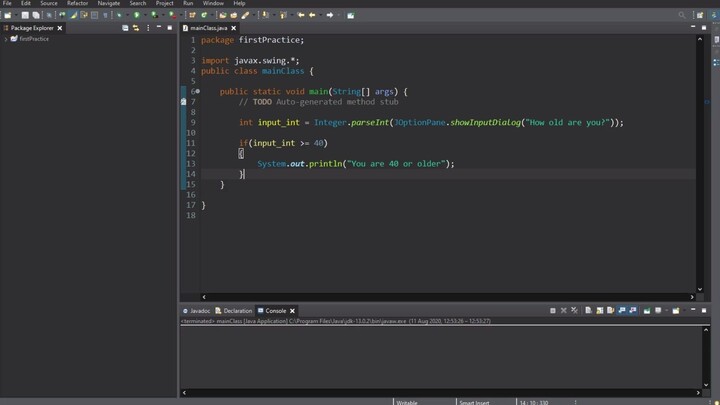
Task: Click the Open Perspective icon
Action: [701, 15]
